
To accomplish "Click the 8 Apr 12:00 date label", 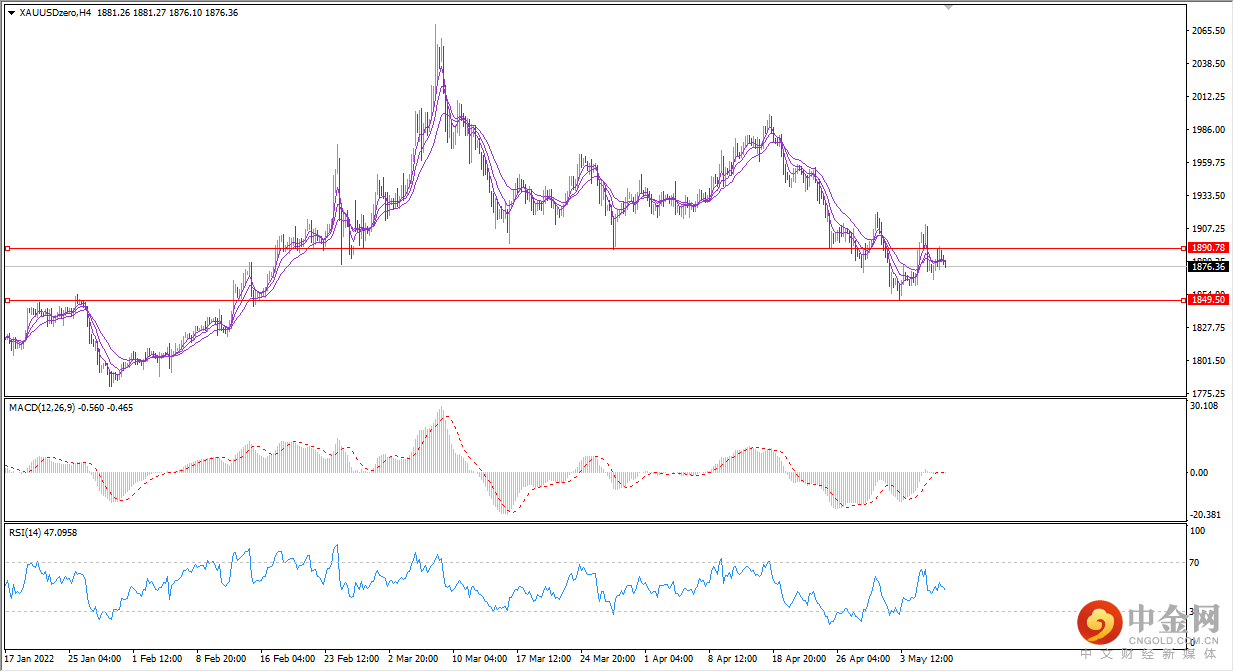I will [x=734, y=659].
